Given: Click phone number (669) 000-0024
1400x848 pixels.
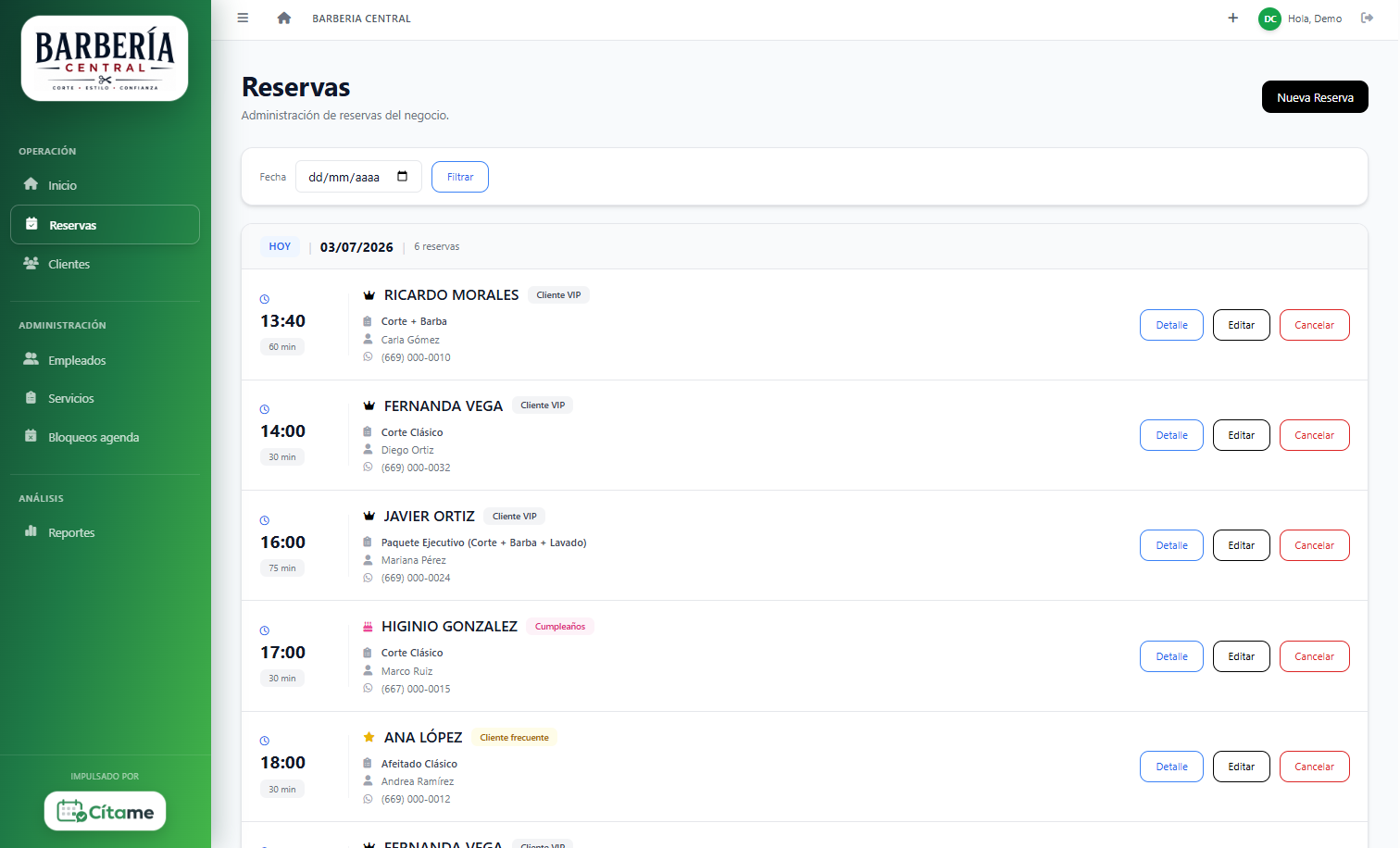Looking at the screenshot, I should 416,578.
